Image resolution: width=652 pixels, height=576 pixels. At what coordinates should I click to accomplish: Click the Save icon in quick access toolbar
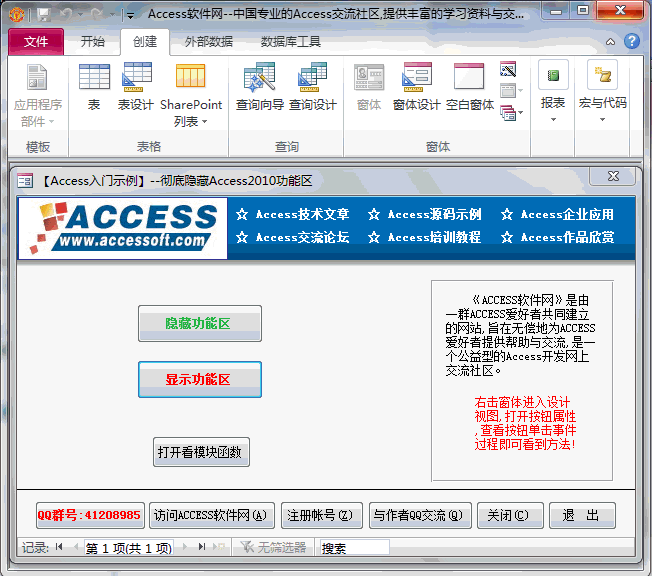(x=44, y=15)
